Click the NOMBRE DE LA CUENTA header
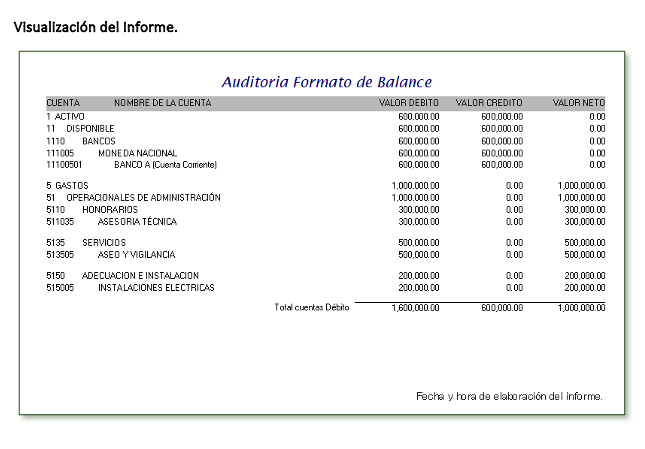 [162, 103]
